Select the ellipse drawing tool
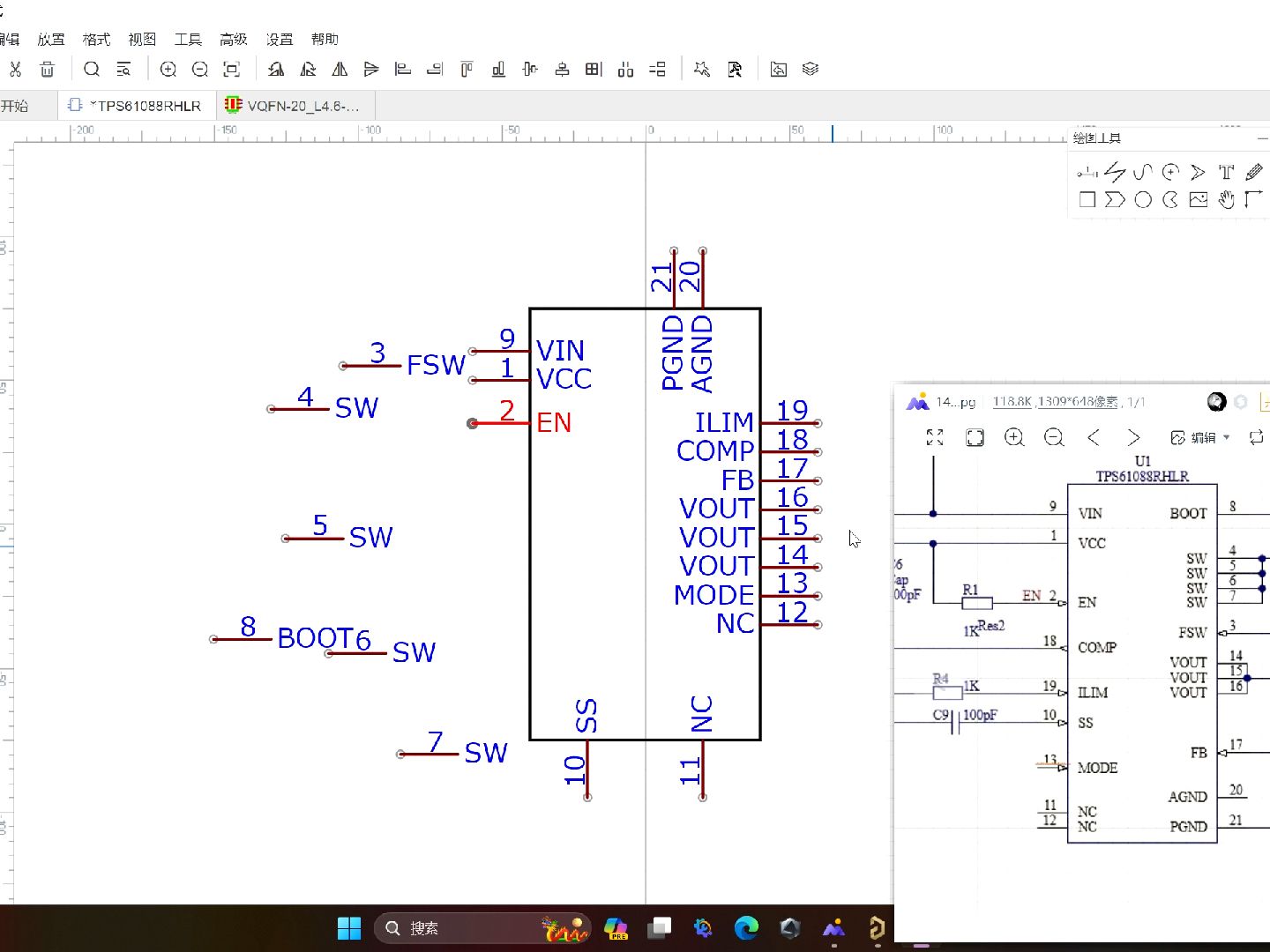 click(1143, 200)
